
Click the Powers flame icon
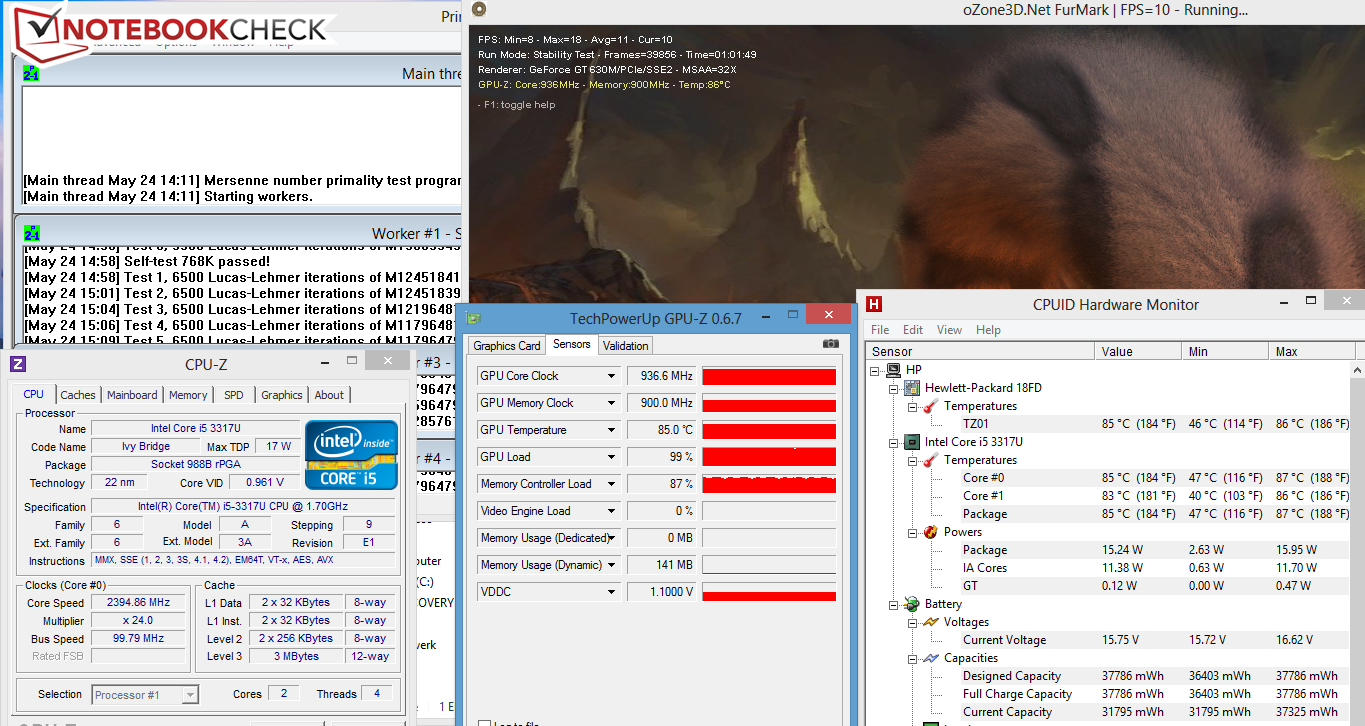pos(930,532)
